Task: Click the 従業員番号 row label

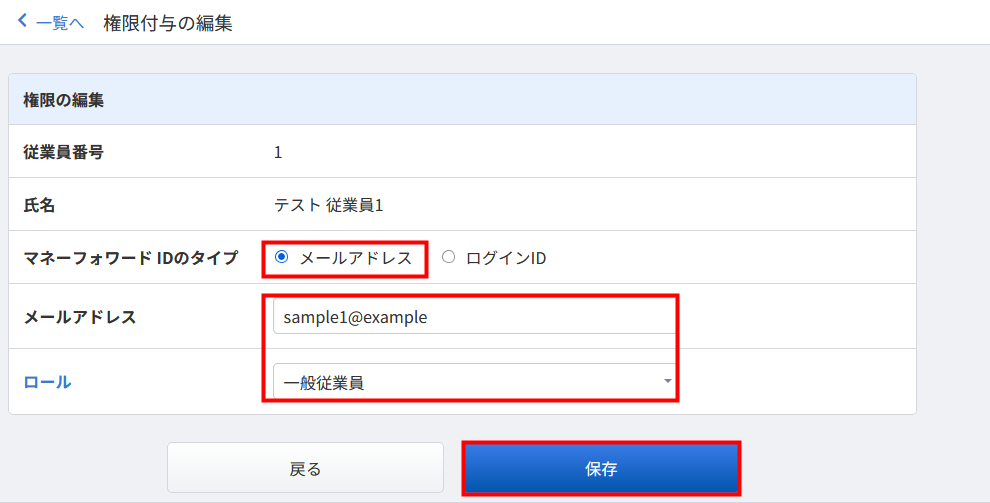Action: pyautogui.click(x=64, y=152)
